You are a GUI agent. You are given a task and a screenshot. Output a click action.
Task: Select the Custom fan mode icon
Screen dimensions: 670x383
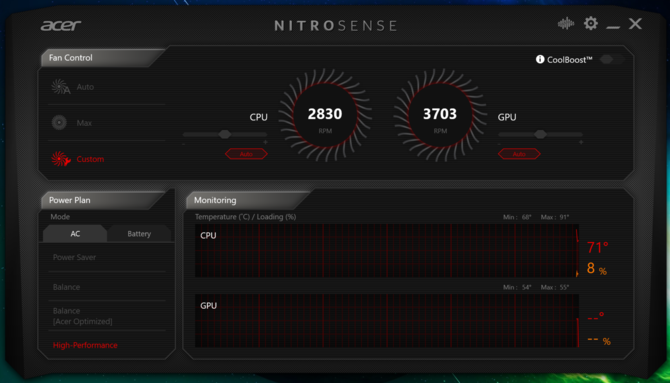[x=60, y=159]
